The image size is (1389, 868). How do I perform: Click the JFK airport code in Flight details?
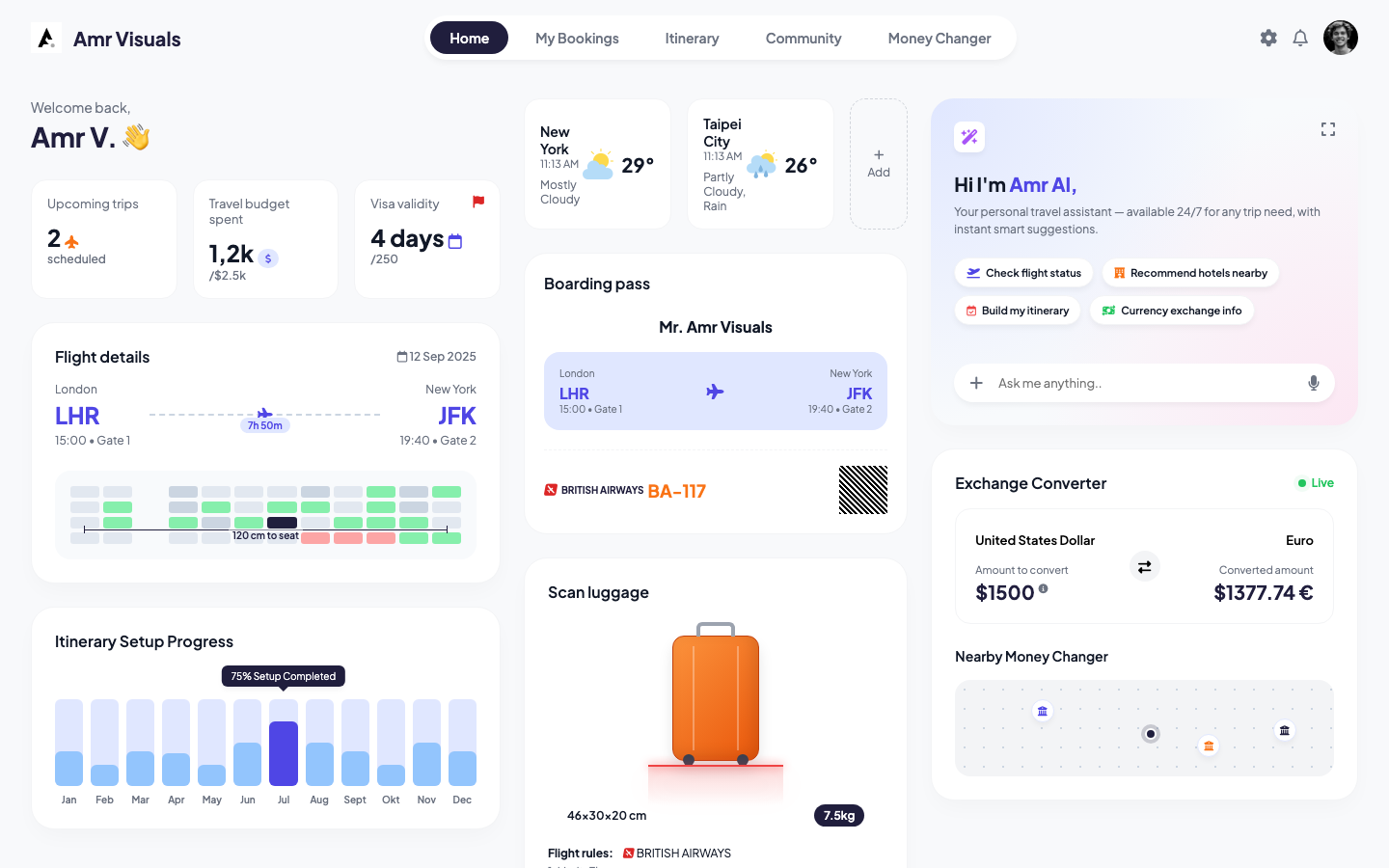(x=457, y=416)
